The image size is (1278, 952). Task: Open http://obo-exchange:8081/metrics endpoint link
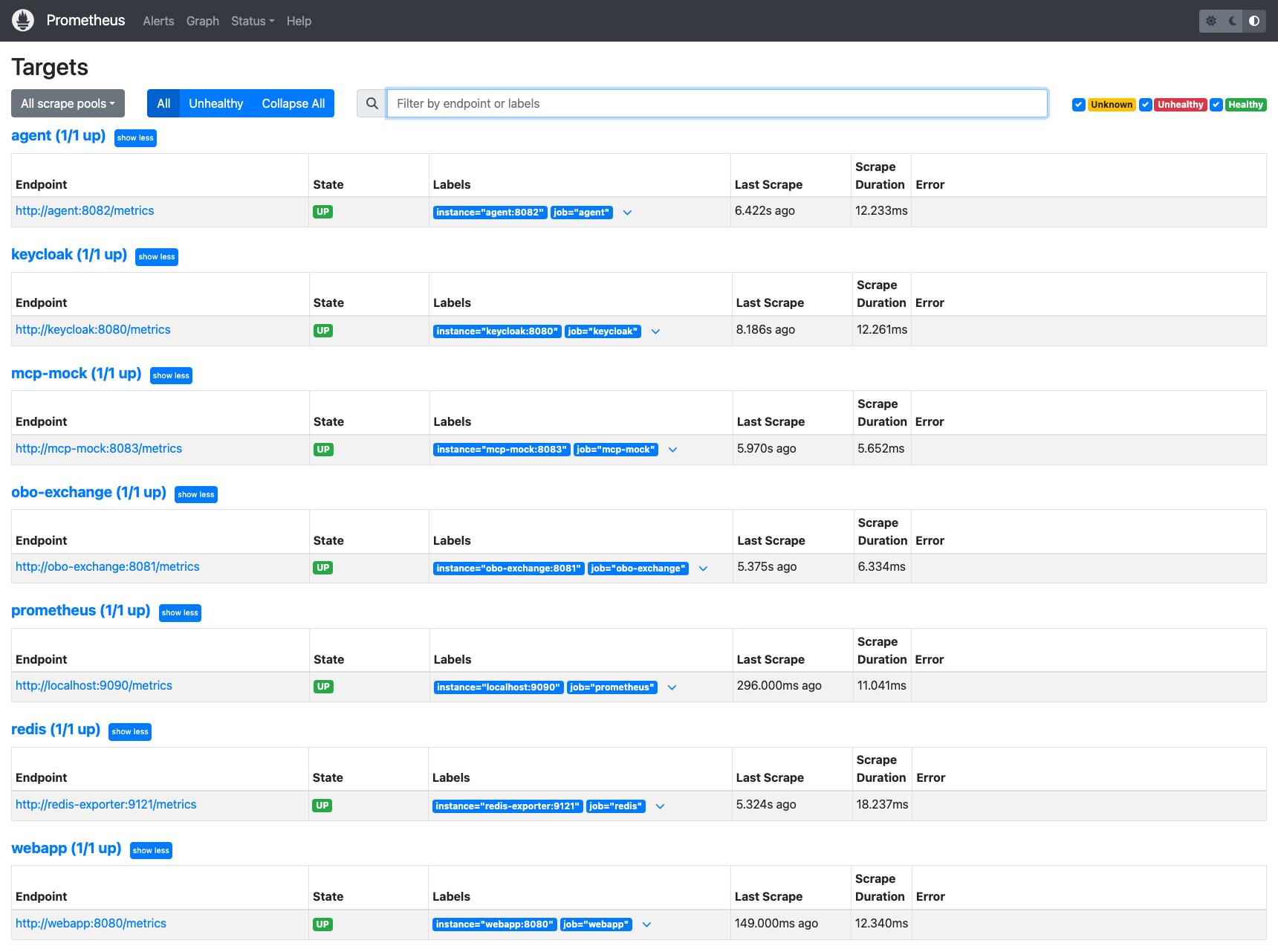point(108,566)
